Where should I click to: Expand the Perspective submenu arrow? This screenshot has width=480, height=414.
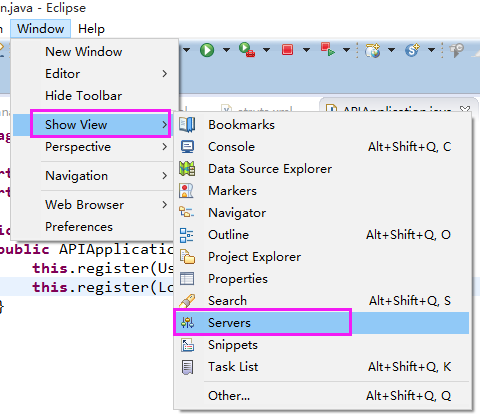pos(164,147)
